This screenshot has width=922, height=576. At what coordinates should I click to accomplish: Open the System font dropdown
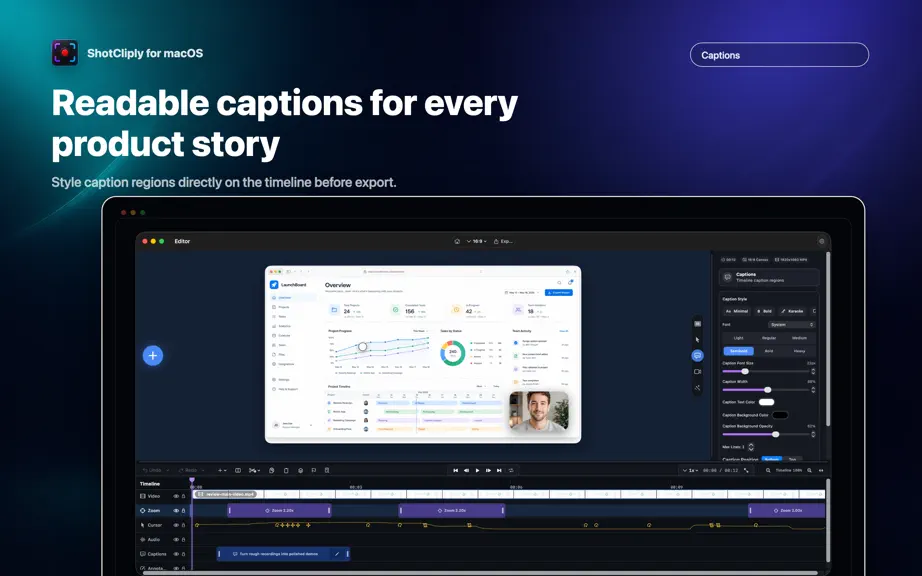[x=791, y=324]
